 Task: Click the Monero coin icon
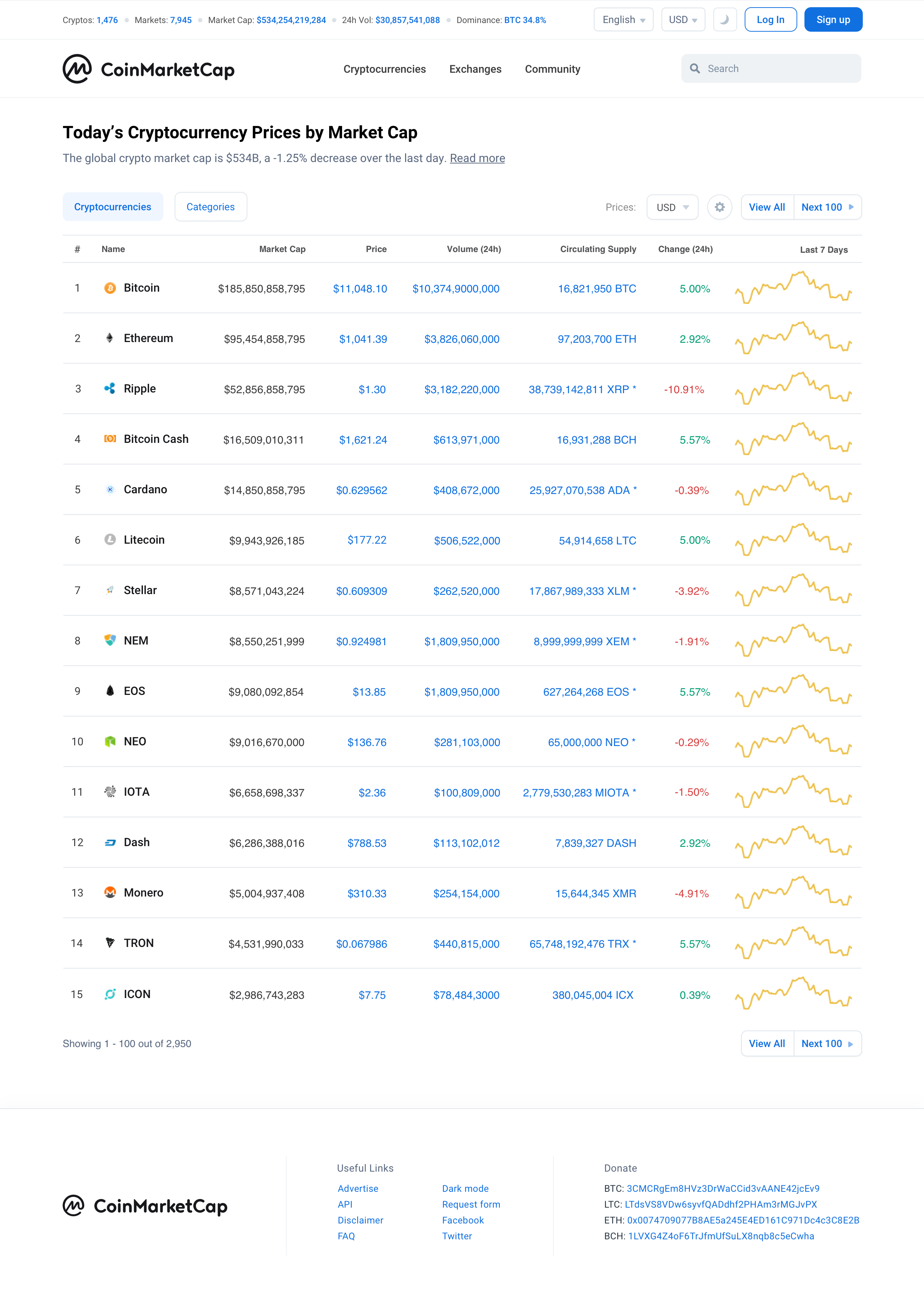110,893
